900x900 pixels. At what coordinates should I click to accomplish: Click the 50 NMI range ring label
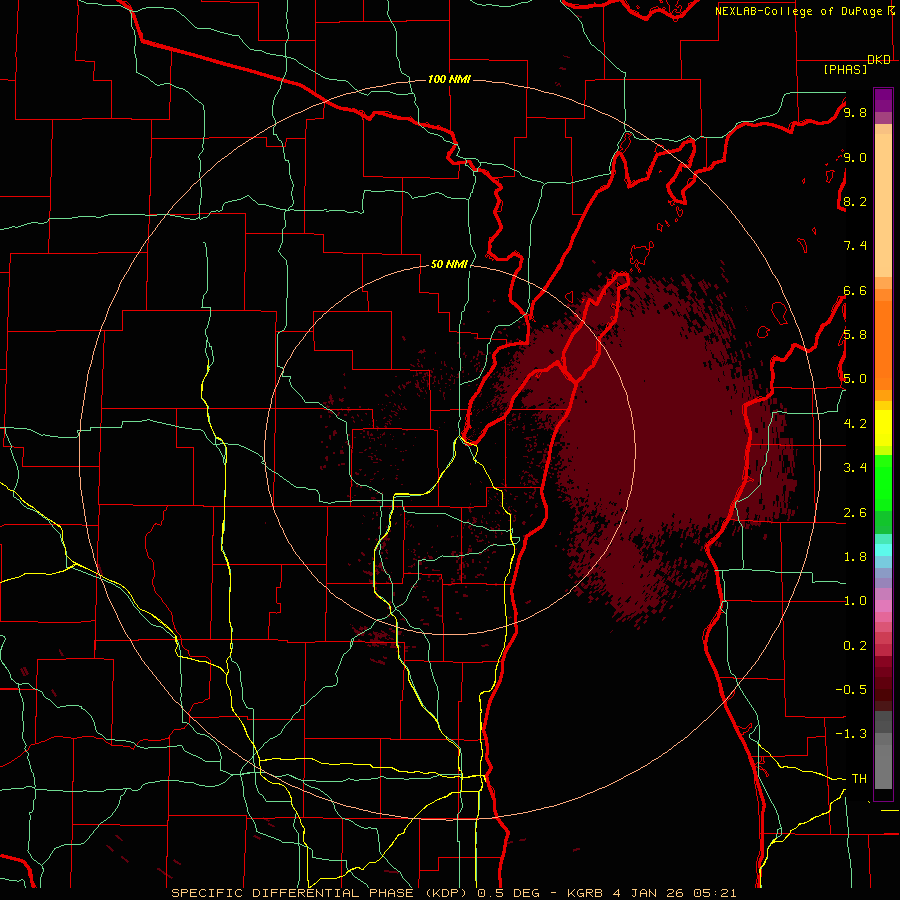[449, 264]
